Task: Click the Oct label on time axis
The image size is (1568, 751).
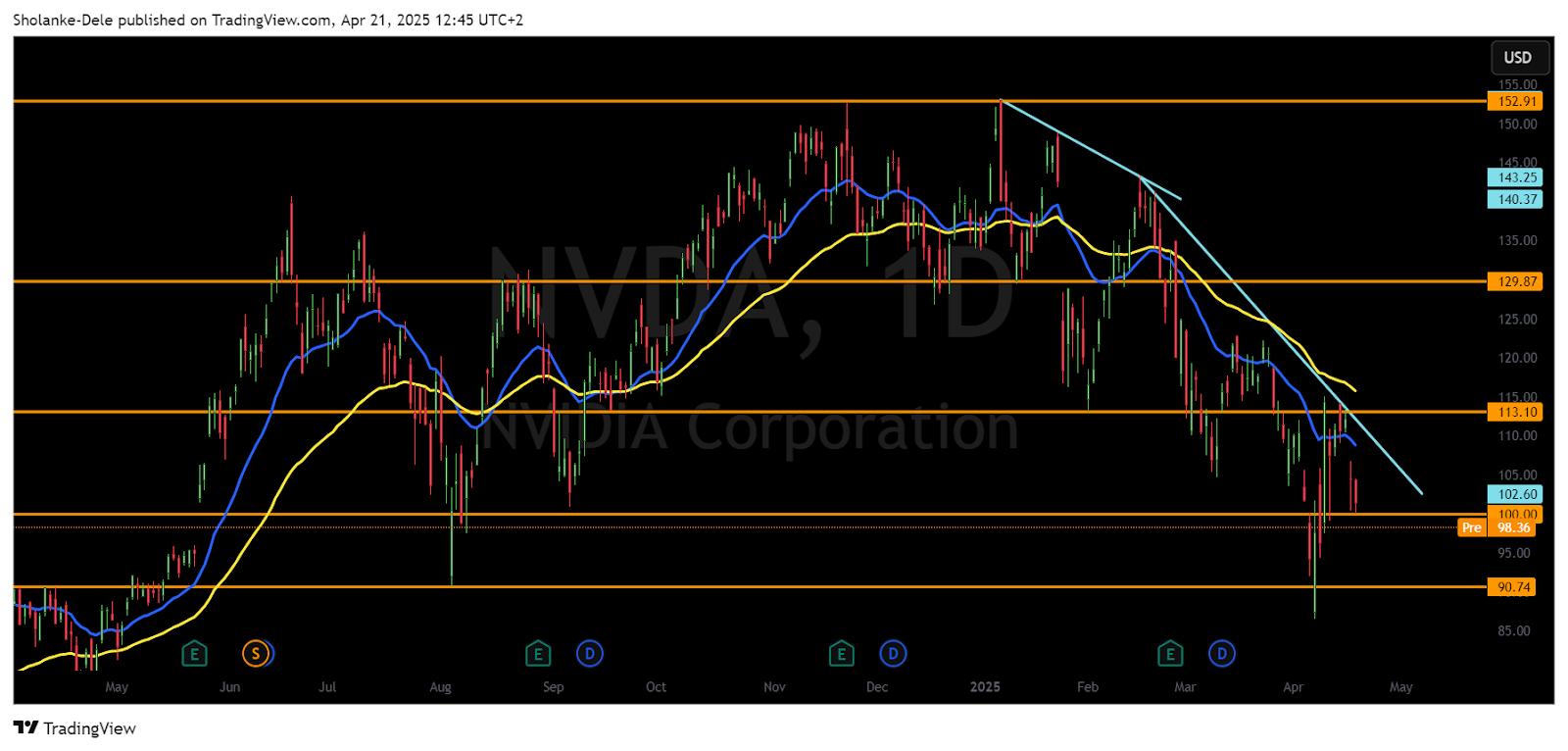Action: click(656, 686)
